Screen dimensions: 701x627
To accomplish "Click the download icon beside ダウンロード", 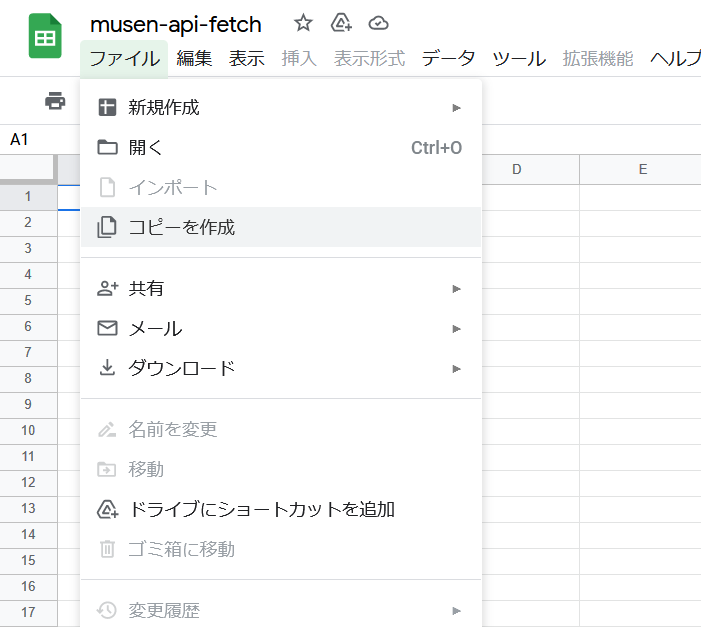I will [x=107, y=368].
